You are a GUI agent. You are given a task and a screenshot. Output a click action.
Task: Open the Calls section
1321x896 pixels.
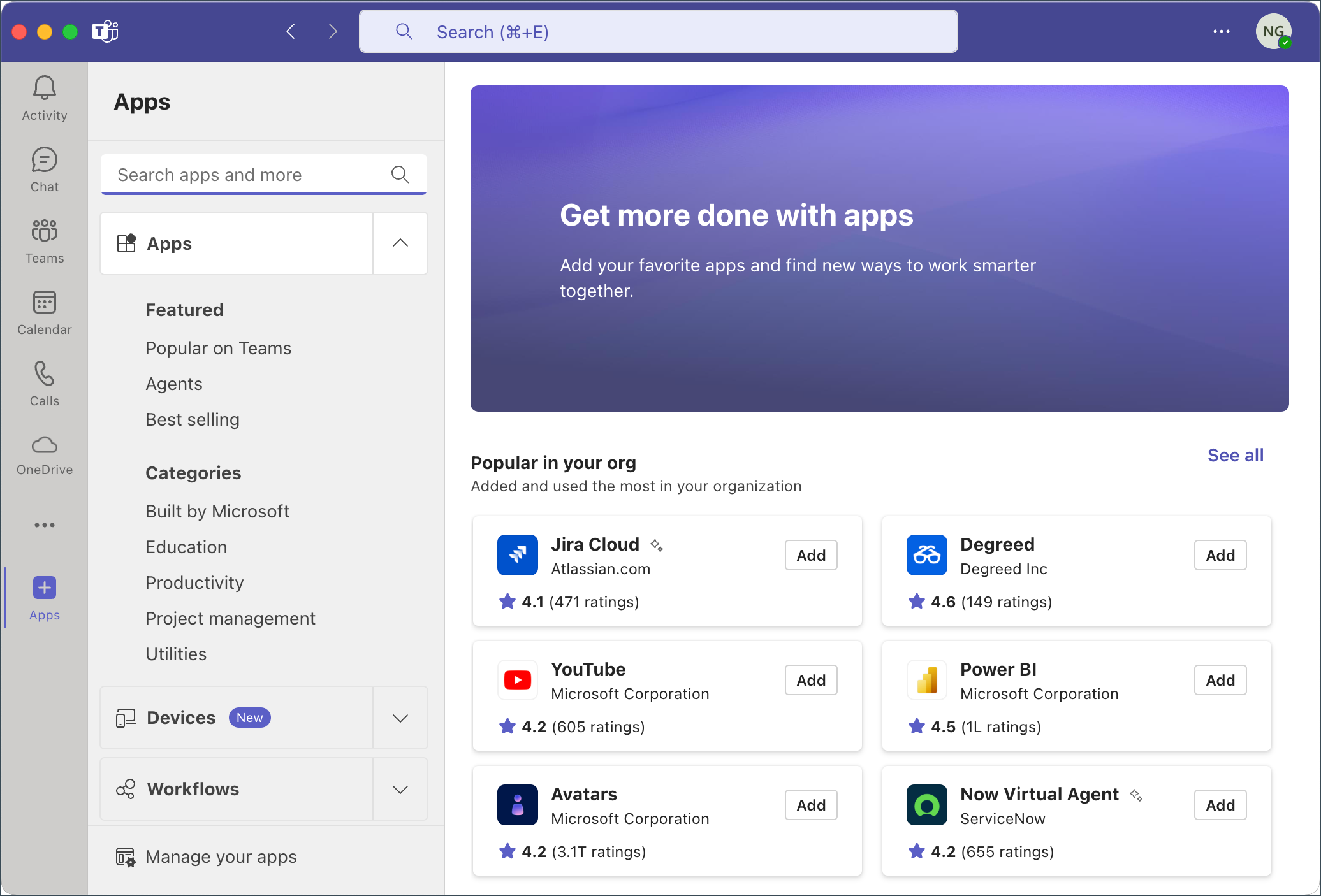tap(44, 384)
